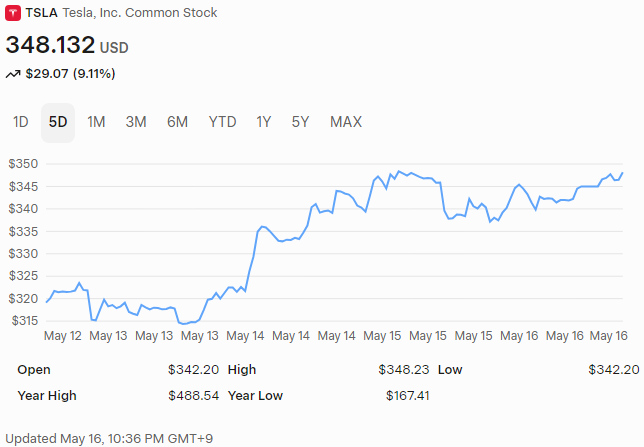Screen dimensions: 644x447
Task: Switch chart to 1D range
Action: [x=21, y=122]
